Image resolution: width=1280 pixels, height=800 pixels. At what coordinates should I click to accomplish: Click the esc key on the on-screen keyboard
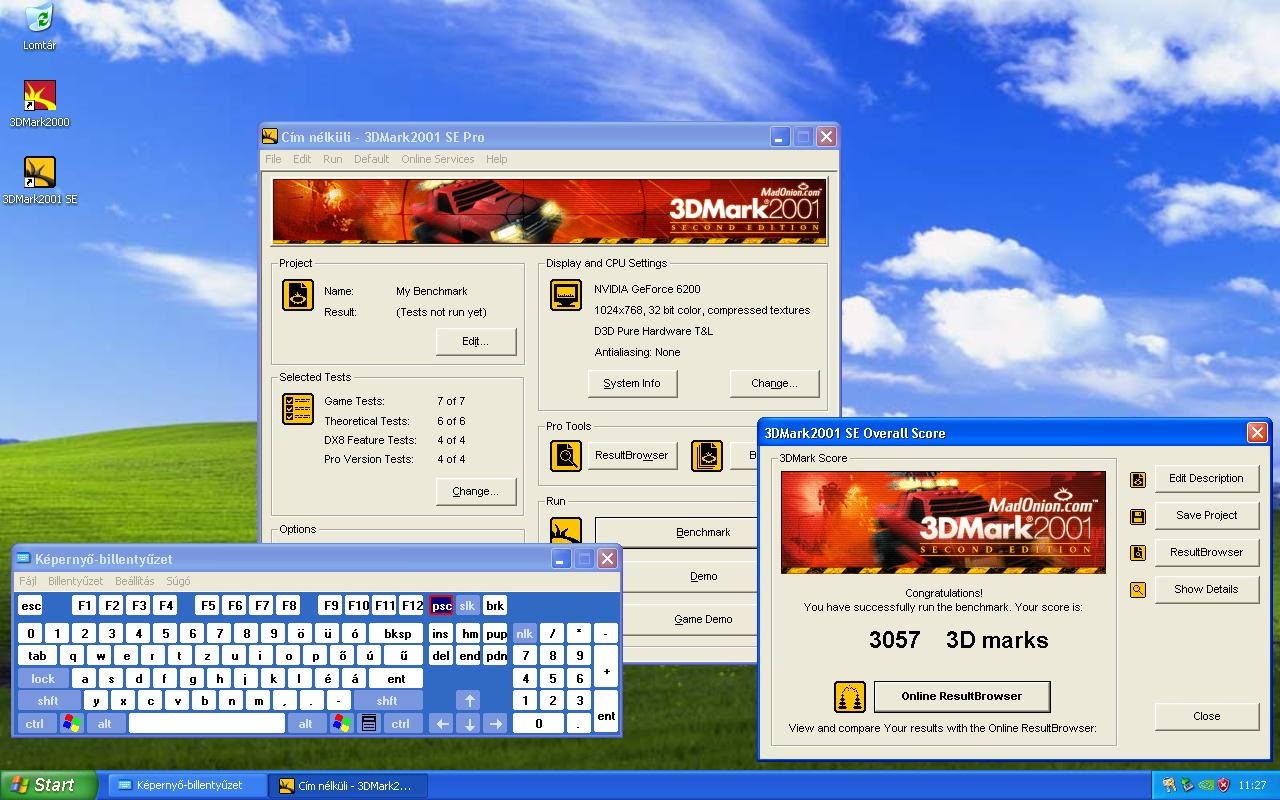[x=31, y=606]
